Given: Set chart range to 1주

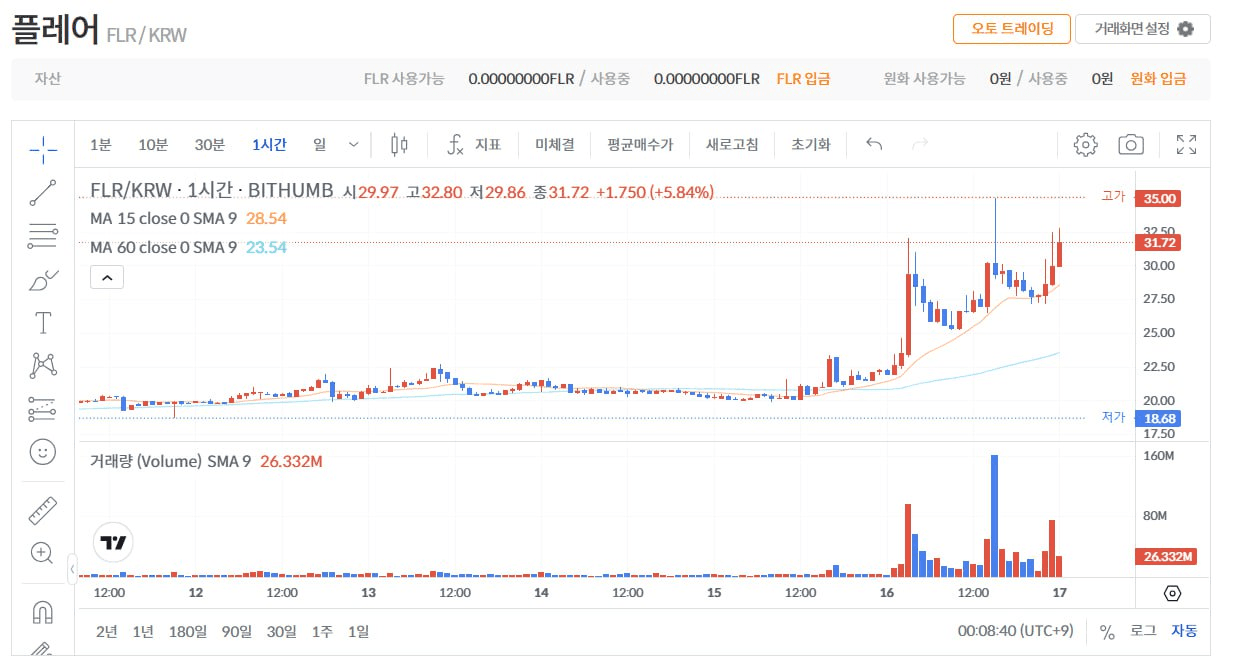Looking at the screenshot, I should [x=322, y=631].
